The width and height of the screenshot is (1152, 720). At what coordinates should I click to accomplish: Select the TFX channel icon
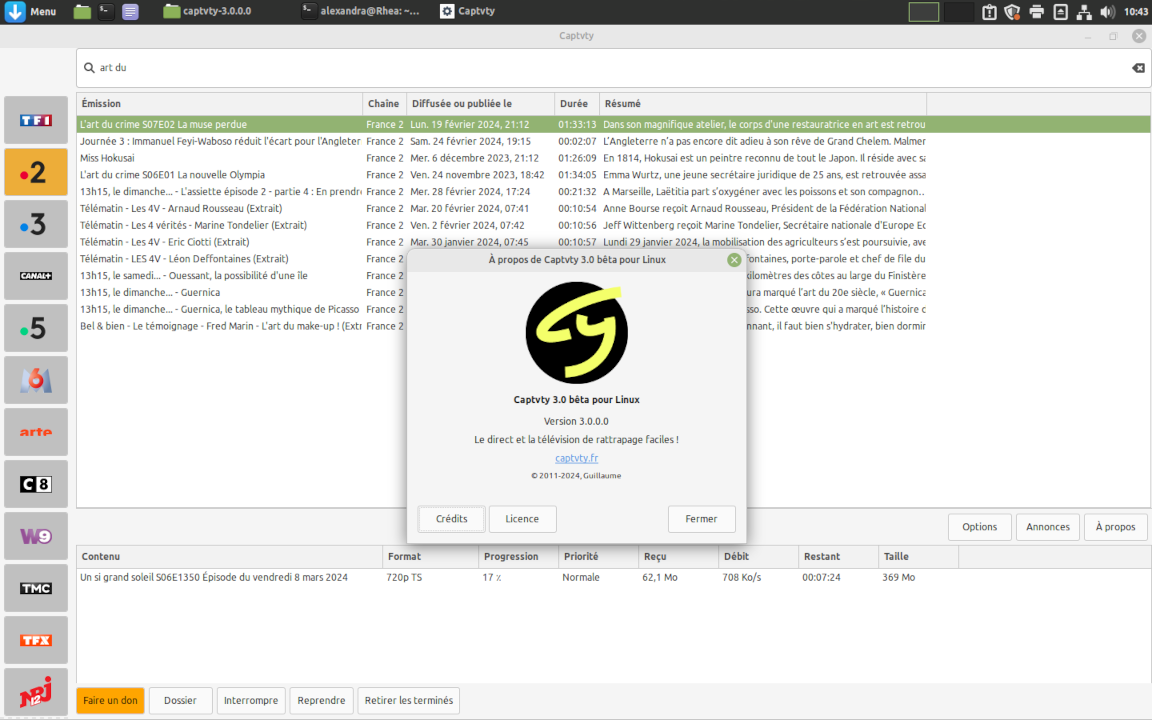[36, 640]
